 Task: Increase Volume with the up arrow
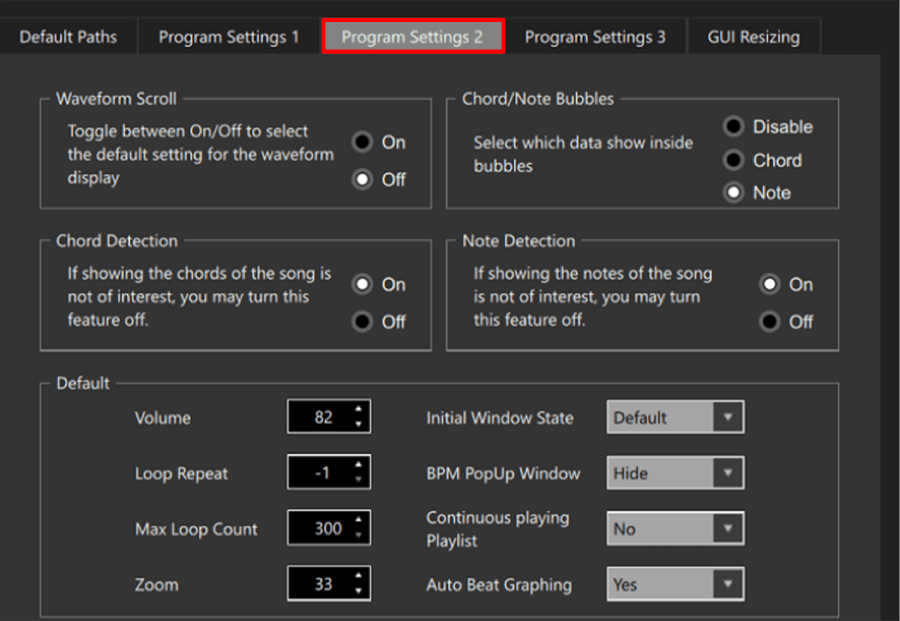pyautogui.click(x=358, y=410)
